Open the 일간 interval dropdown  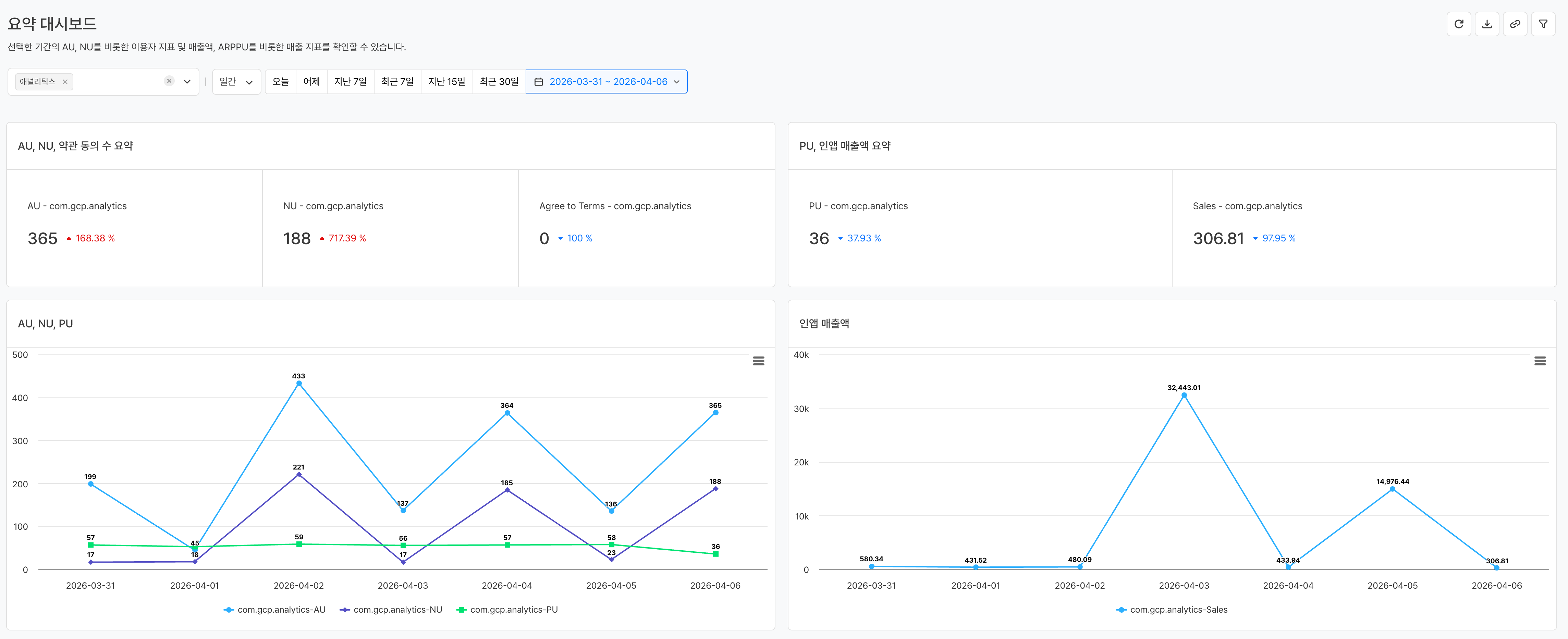236,82
